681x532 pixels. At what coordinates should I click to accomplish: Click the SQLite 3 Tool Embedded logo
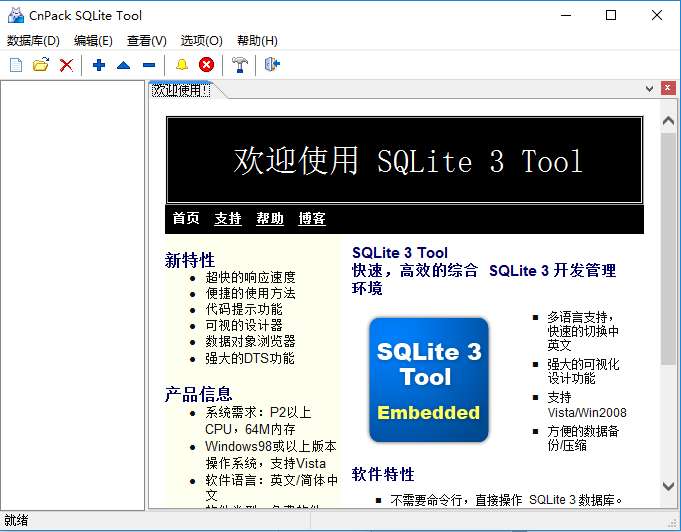click(x=429, y=380)
